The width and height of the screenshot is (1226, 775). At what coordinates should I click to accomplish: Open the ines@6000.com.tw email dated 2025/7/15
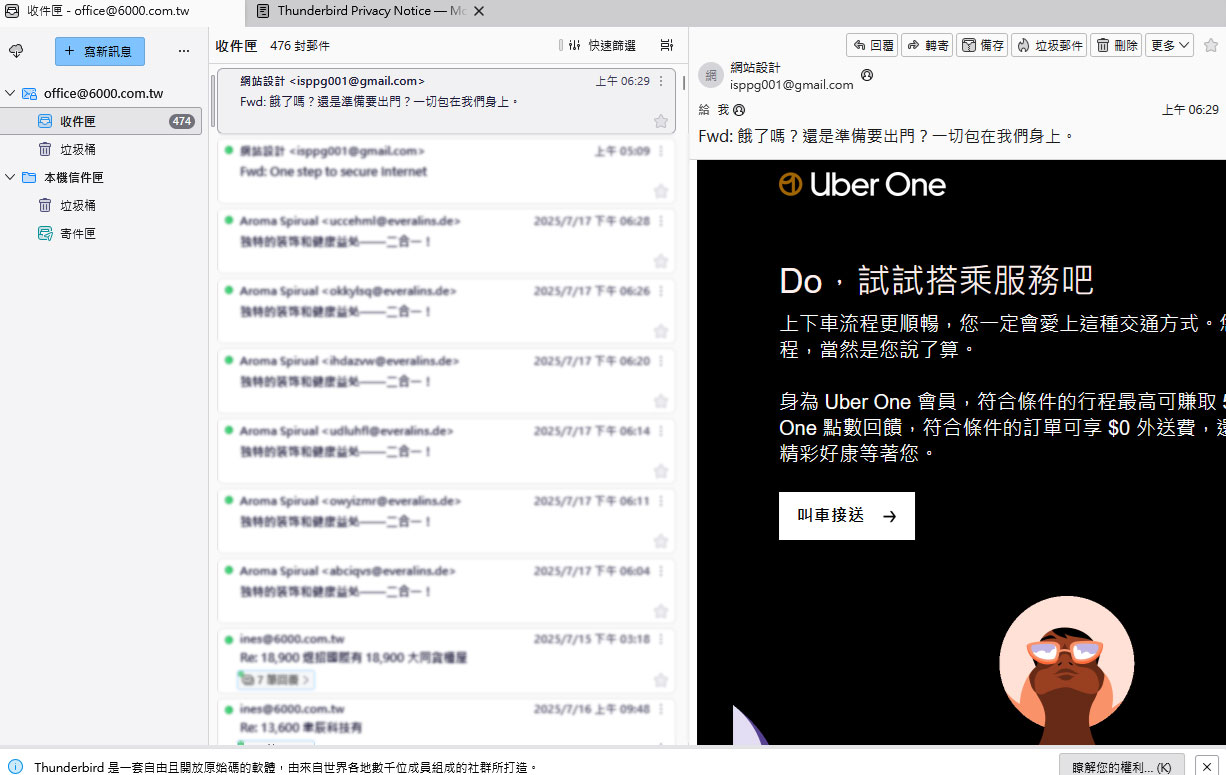point(446,661)
